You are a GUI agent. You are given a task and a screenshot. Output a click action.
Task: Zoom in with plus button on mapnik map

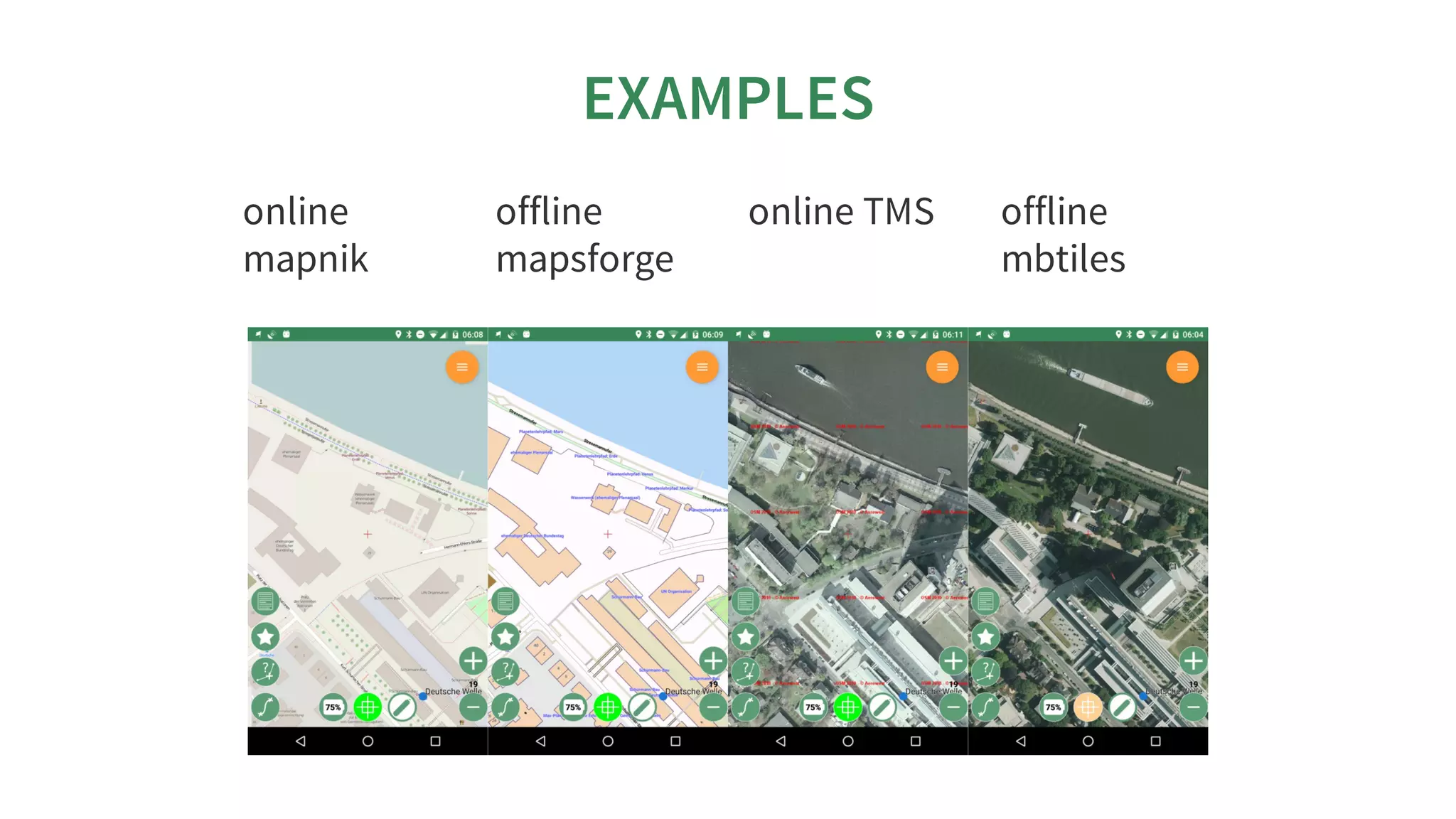(x=473, y=661)
